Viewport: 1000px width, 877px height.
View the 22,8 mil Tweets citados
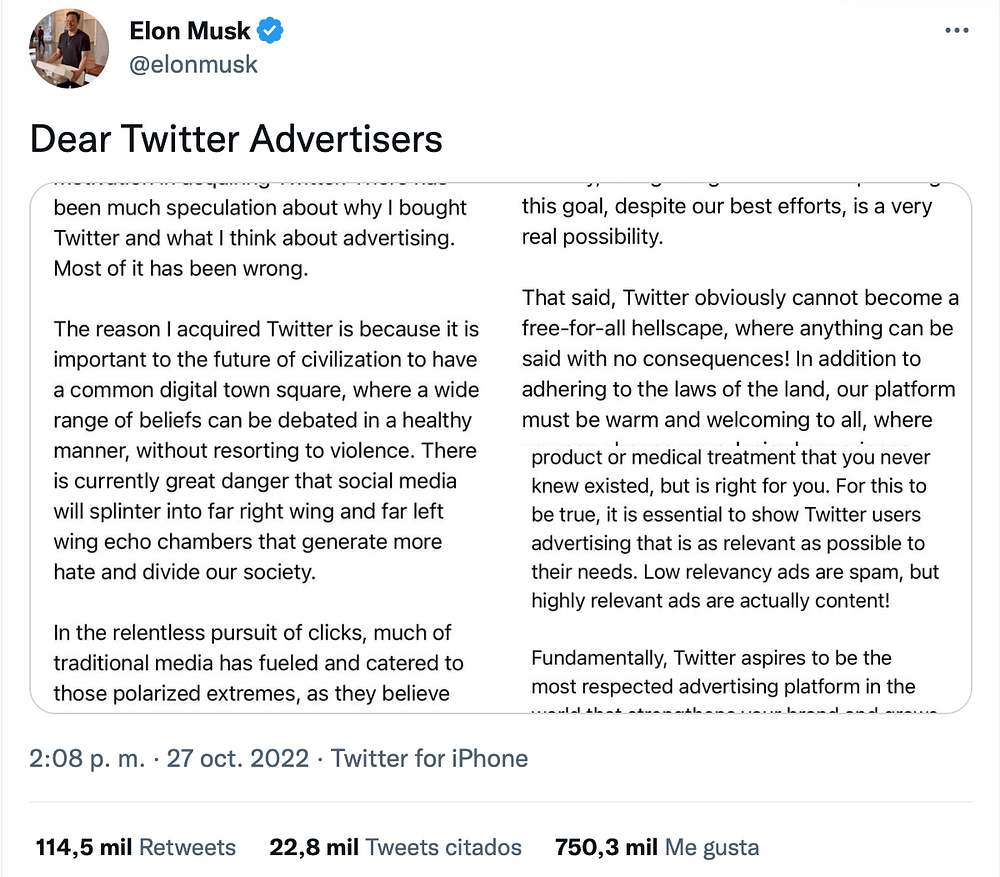395,847
